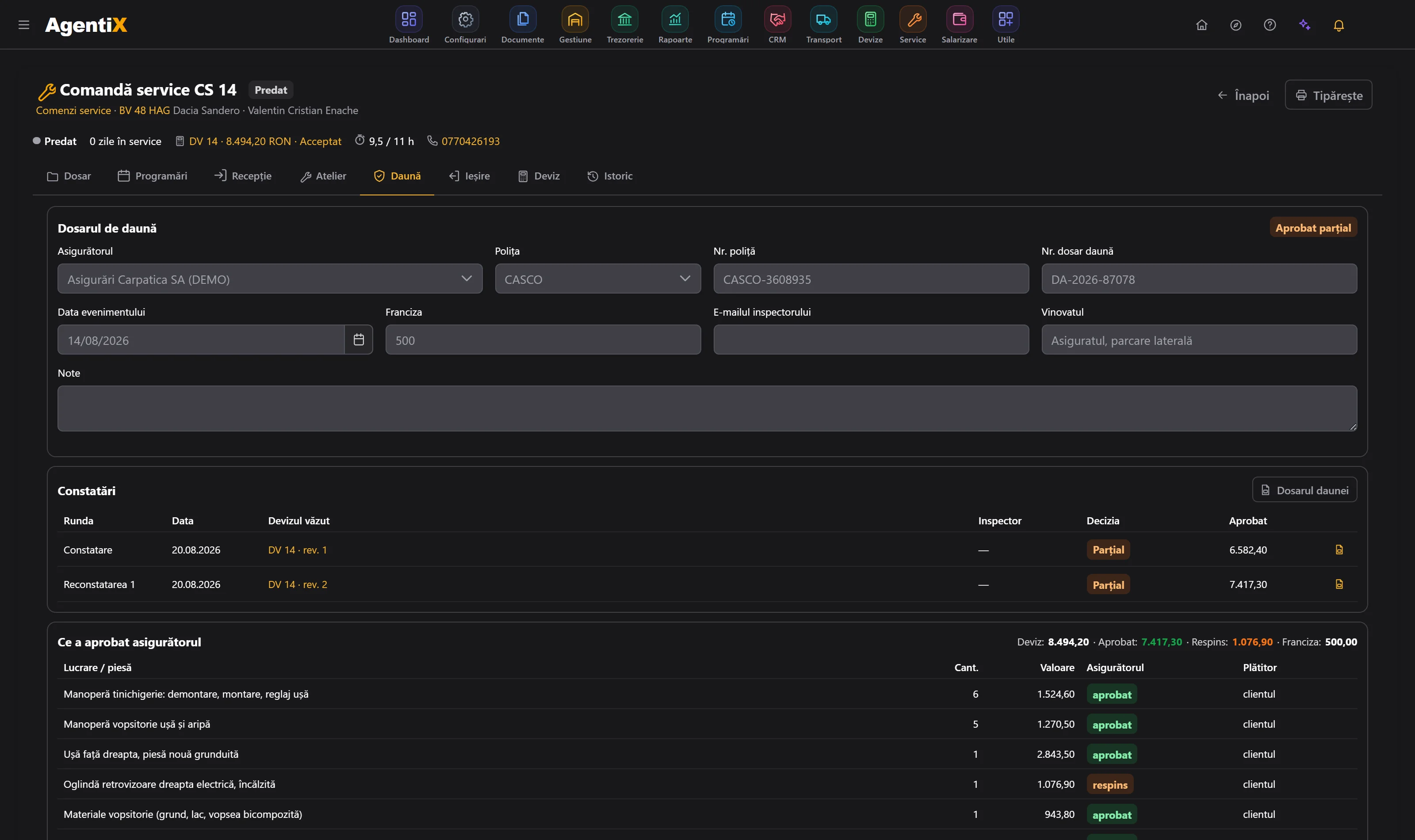Open the Transport truck icon

pos(823,20)
